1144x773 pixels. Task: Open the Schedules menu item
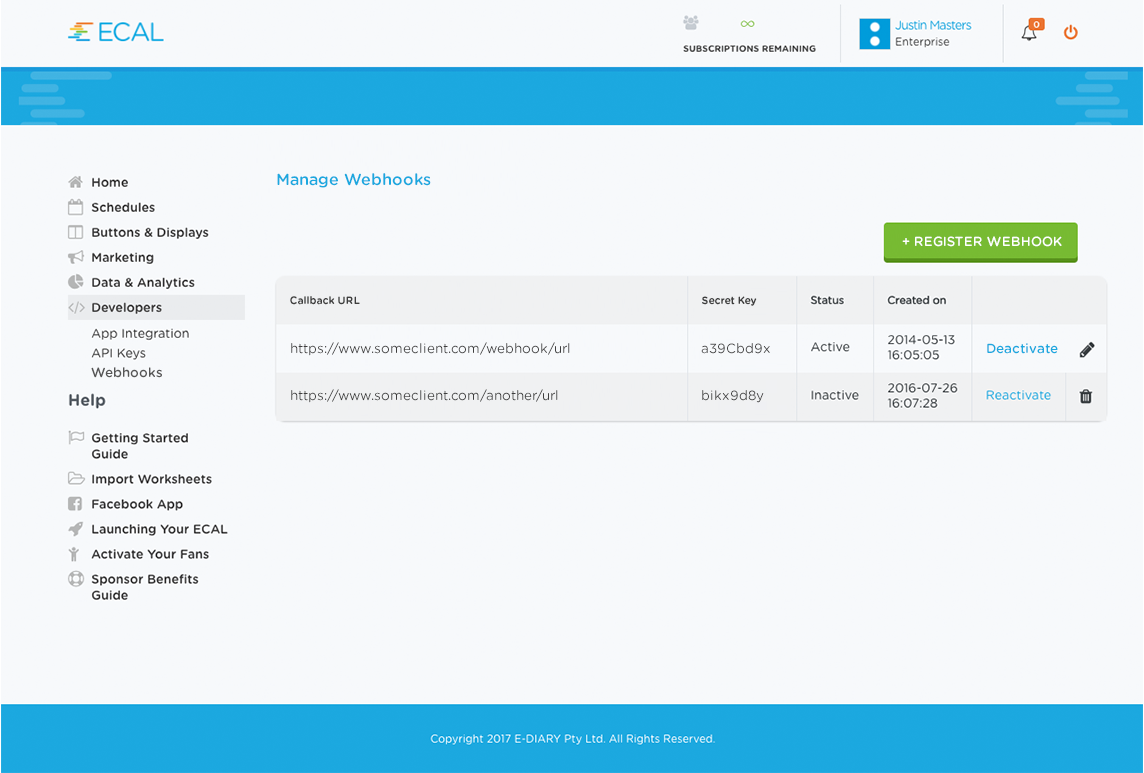point(122,207)
